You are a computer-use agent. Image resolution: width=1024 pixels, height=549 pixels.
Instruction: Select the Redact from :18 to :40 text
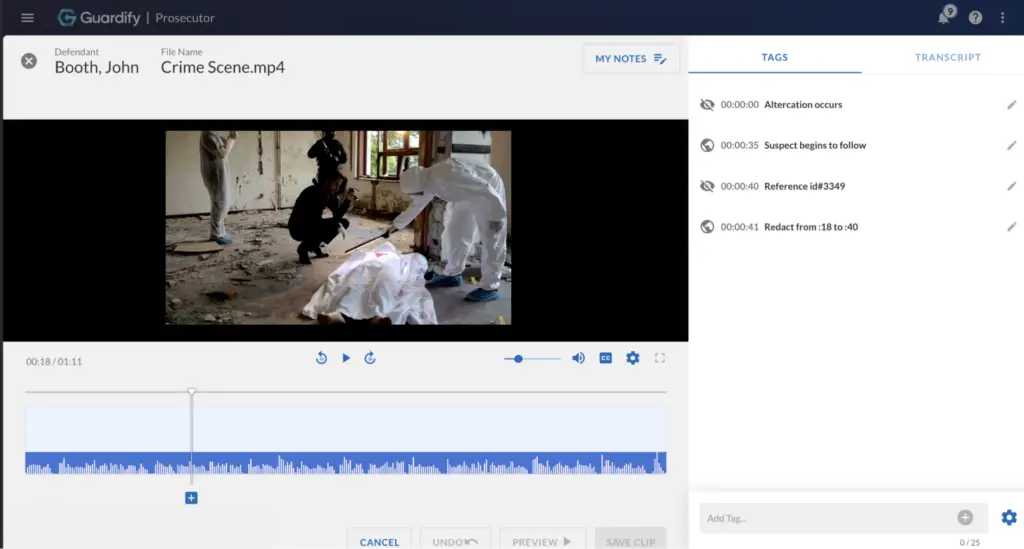(810, 227)
